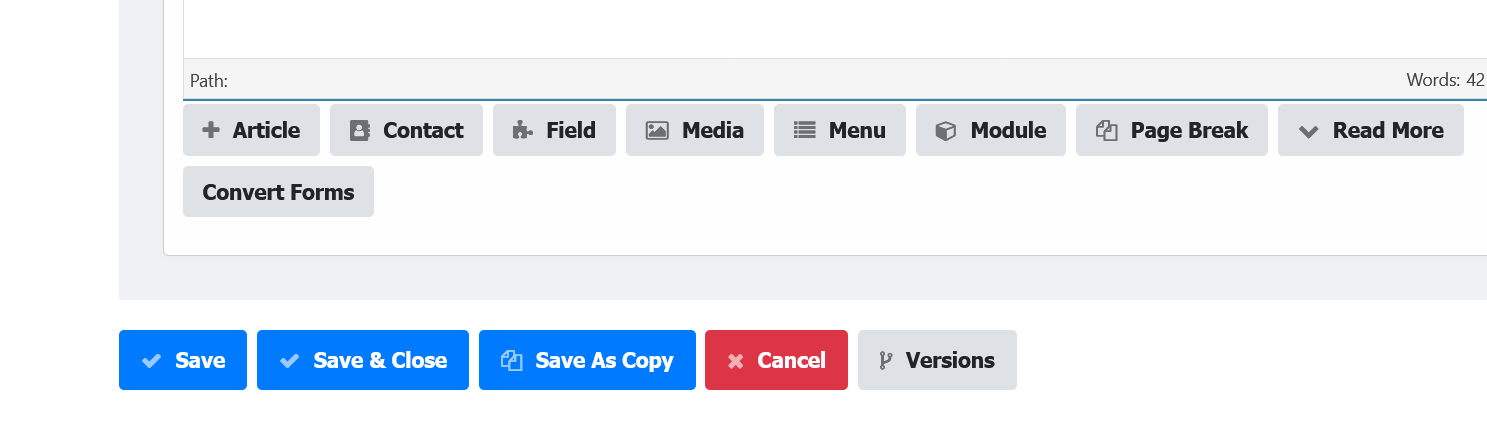This screenshot has height=432, width=1487.
Task: Click the plus icon on Article button
Action: pyautogui.click(x=211, y=130)
